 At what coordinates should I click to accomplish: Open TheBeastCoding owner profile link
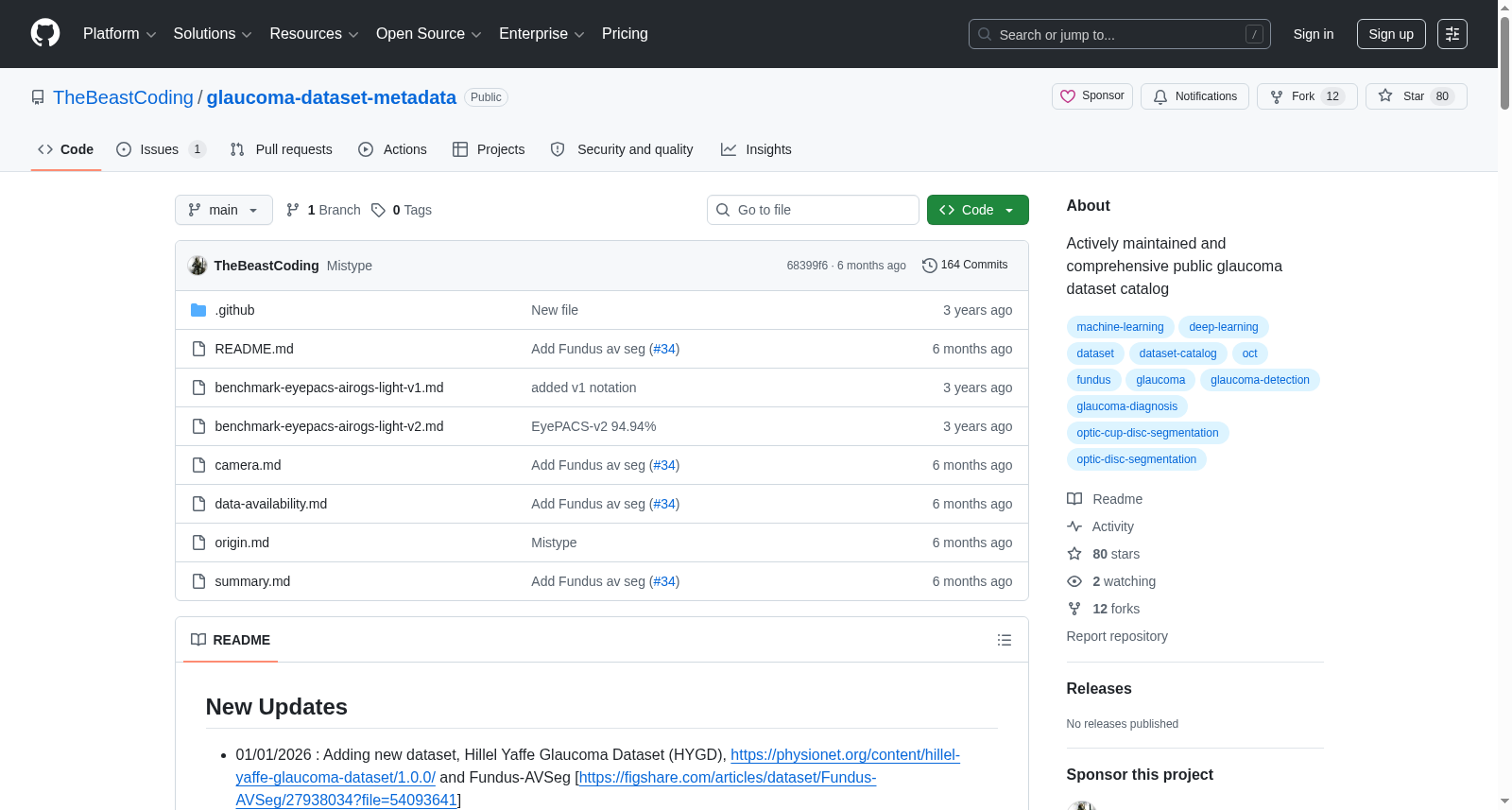point(123,97)
